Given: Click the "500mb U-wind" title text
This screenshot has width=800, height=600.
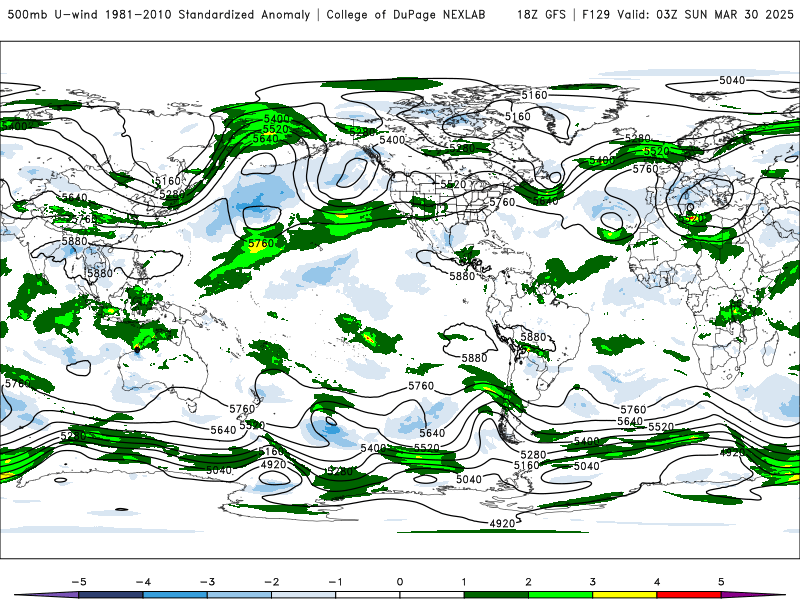Looking at the screenshot, I should 53,14.
